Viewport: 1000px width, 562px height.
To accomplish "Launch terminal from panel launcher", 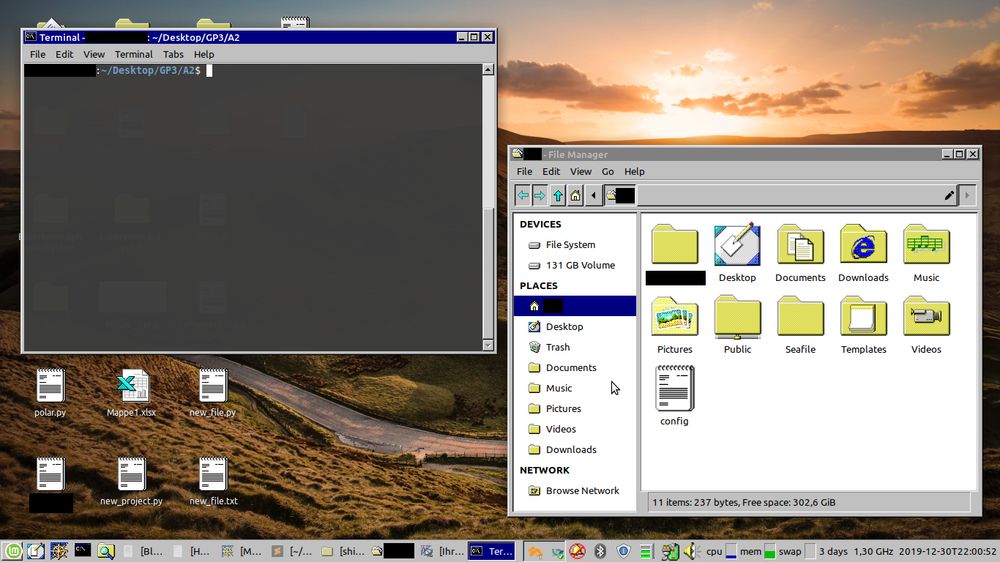I will click(82, 551).
